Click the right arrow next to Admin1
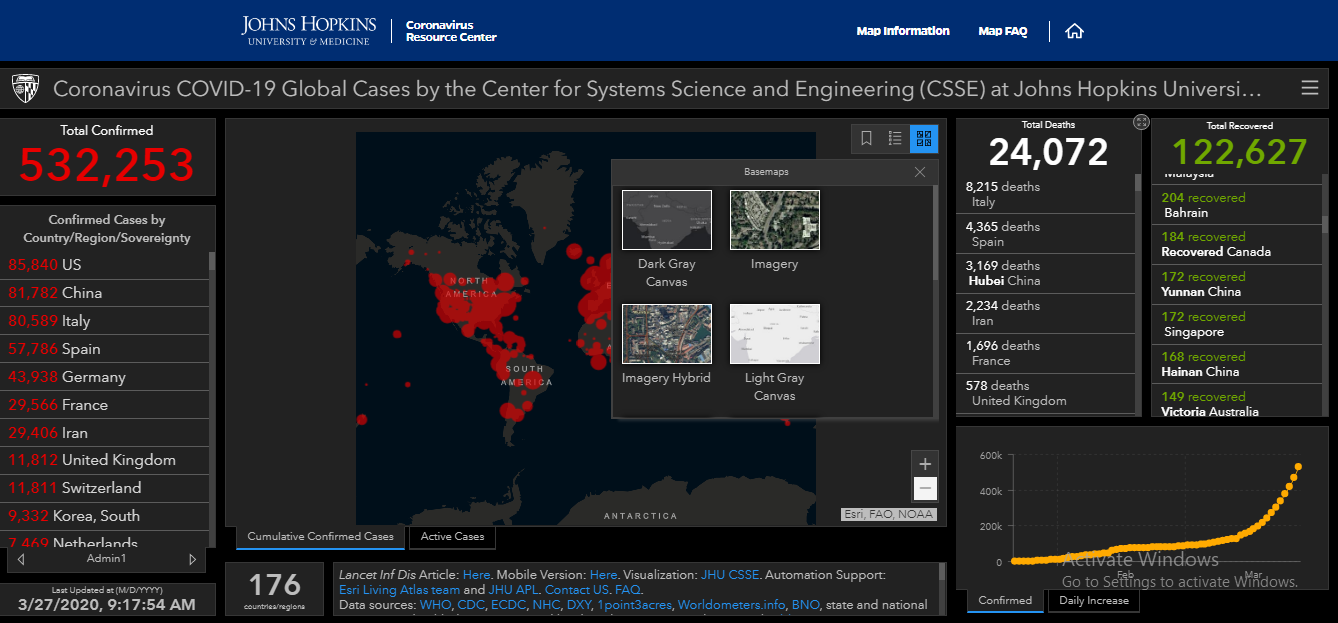 193,559
